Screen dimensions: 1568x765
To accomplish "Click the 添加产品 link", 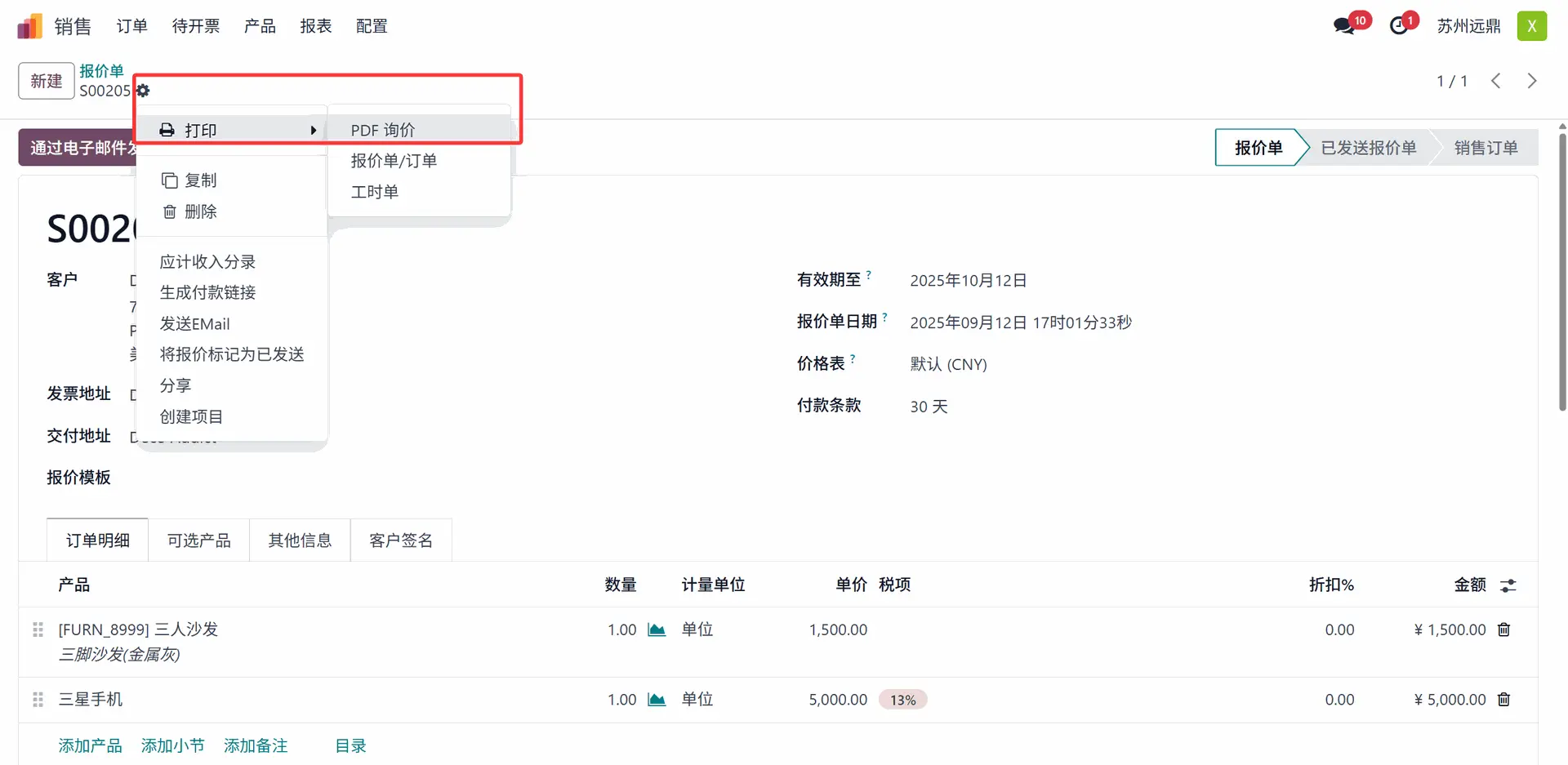I will pyautogui.click(x=90, y=745).
